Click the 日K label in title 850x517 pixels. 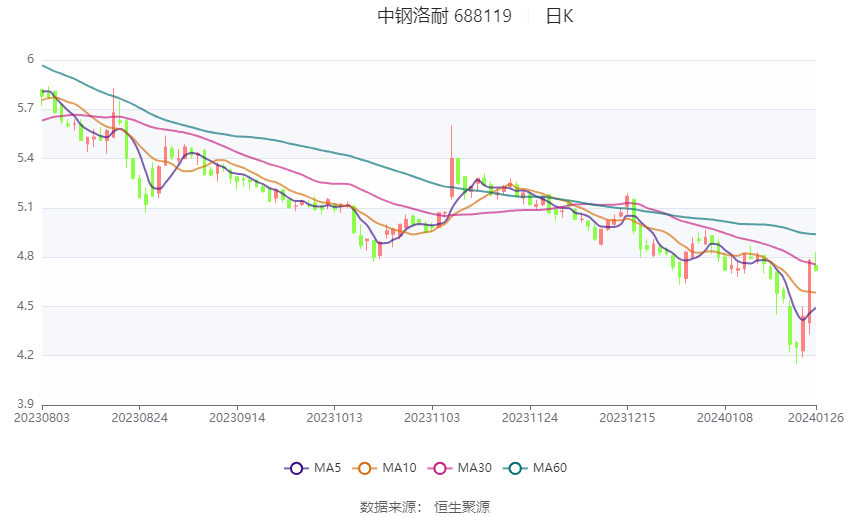pyautogui.click(x=559, y=16)
